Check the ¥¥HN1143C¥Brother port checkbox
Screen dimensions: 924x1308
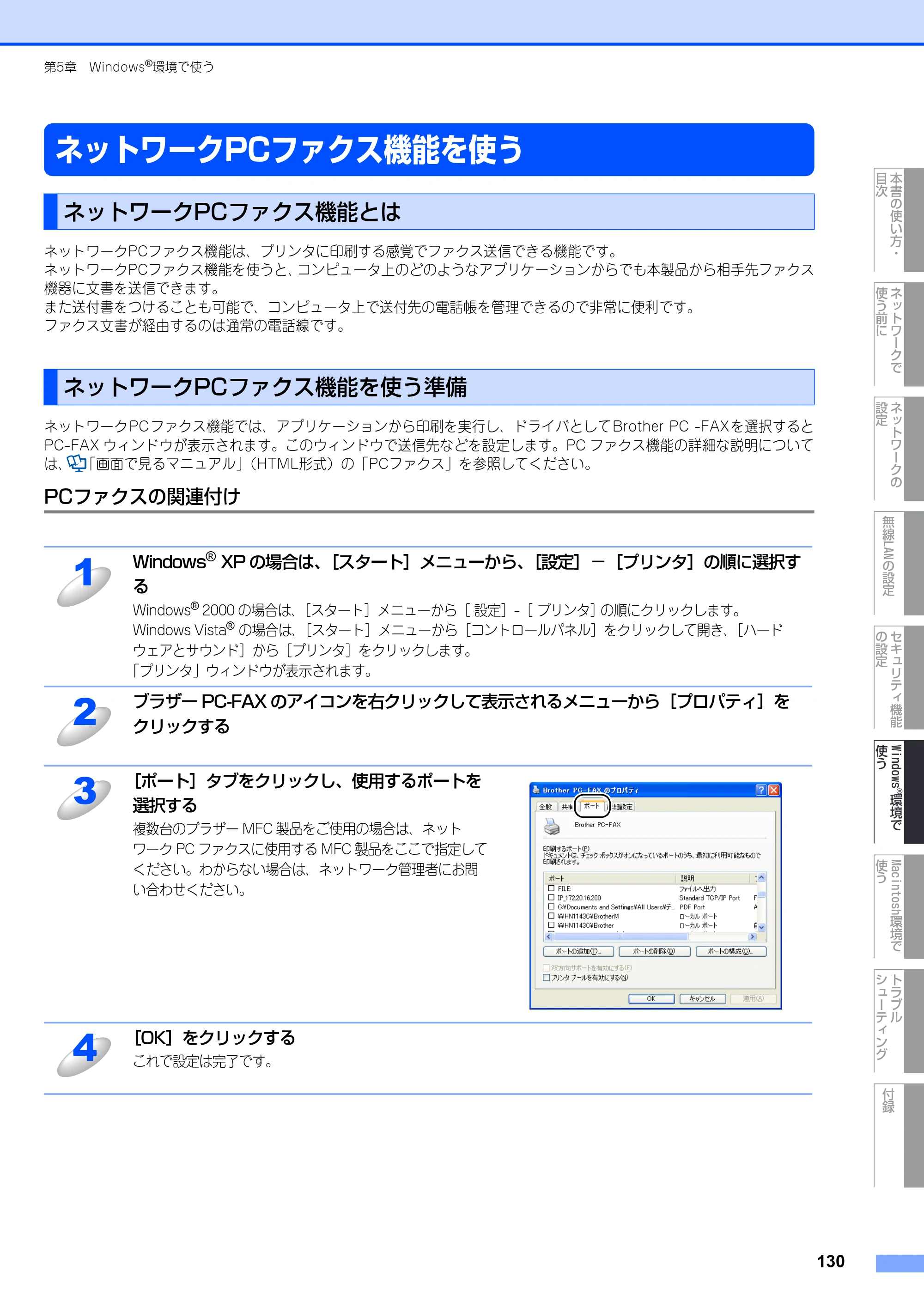pos(551,925)
